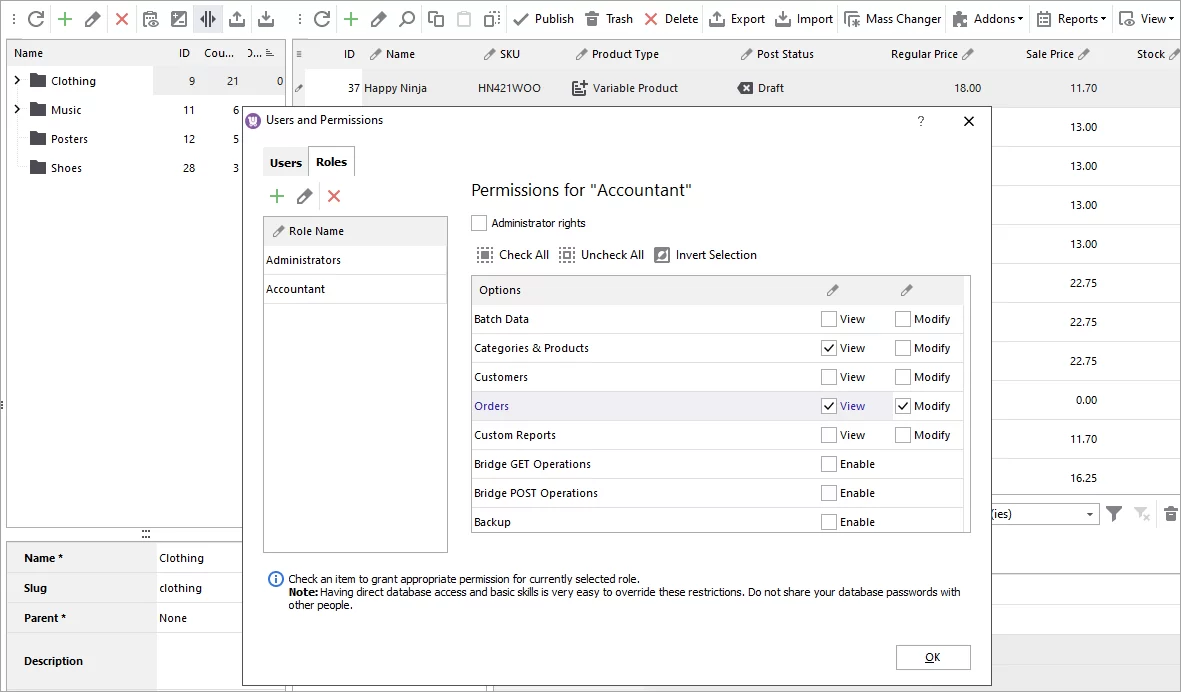Click the Invert Selection button
This screenshot has height=692, width=1181.
pos(705,254)
